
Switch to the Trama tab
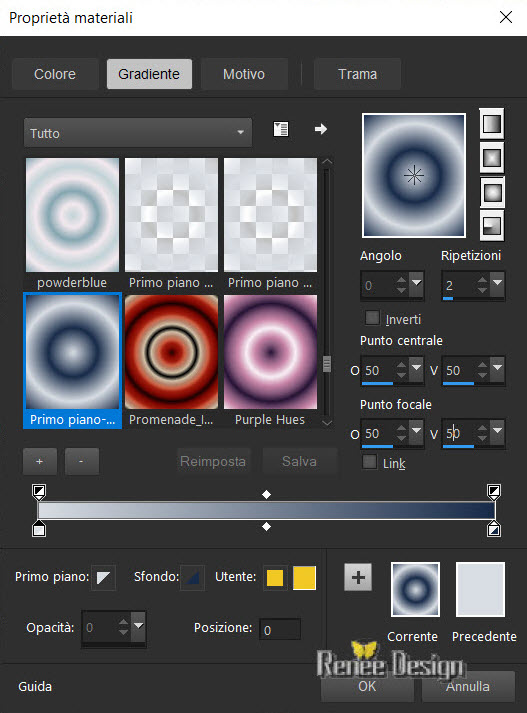pos(357,74)
